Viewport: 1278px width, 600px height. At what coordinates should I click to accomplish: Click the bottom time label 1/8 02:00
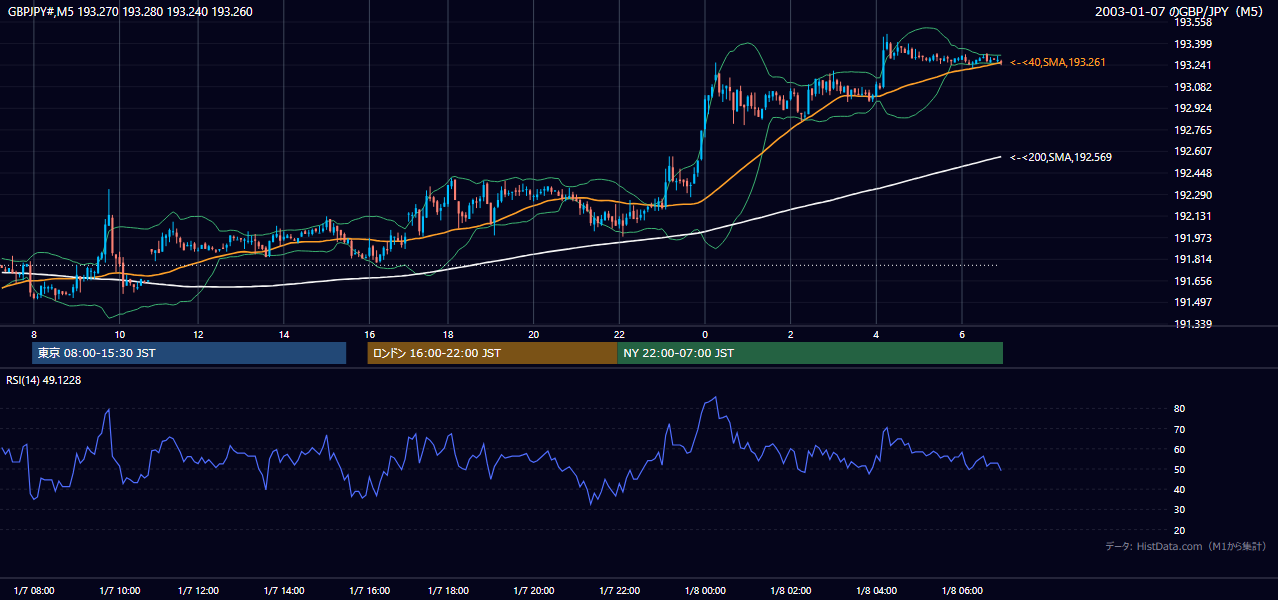(x=790, y=591)
